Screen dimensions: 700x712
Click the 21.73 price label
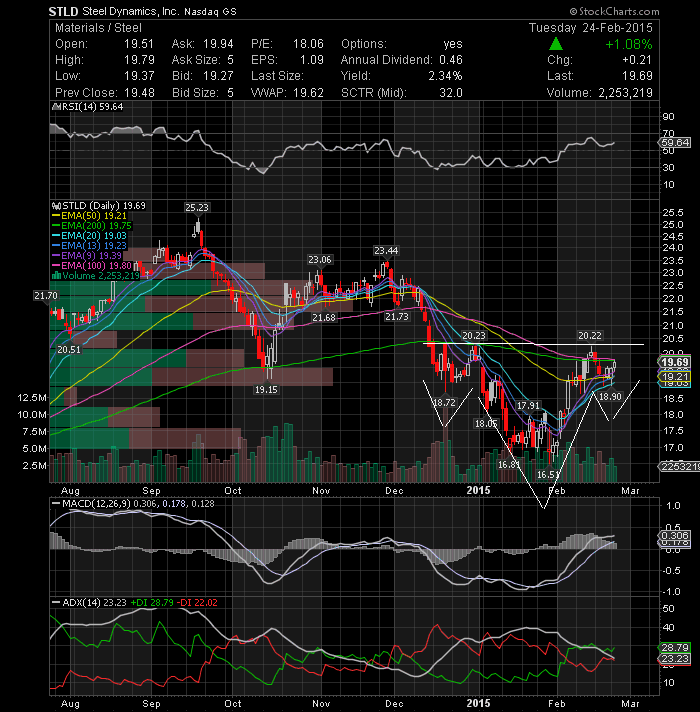click(397, 316)
